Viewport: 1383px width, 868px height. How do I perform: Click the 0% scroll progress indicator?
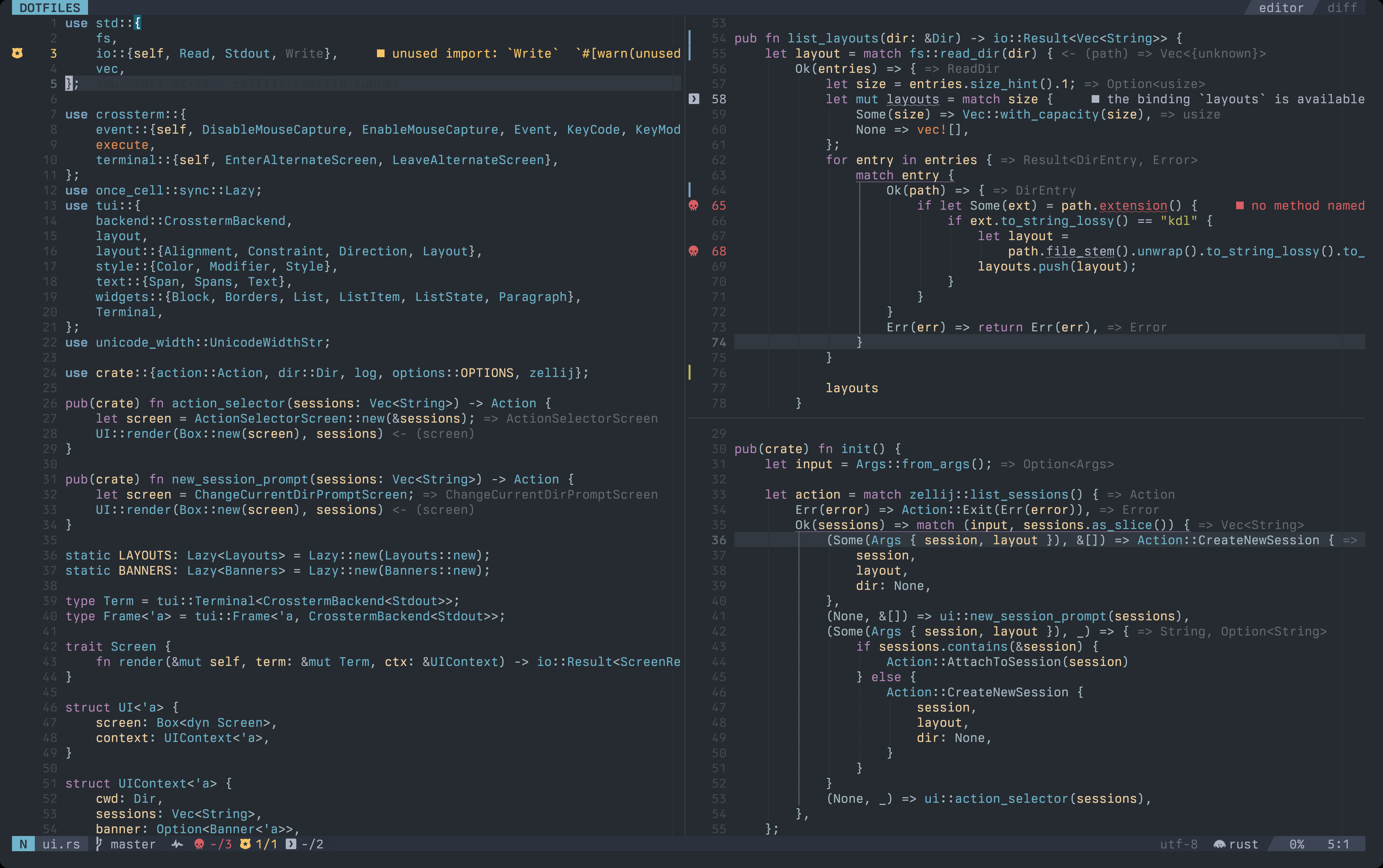coord(1297,844)
